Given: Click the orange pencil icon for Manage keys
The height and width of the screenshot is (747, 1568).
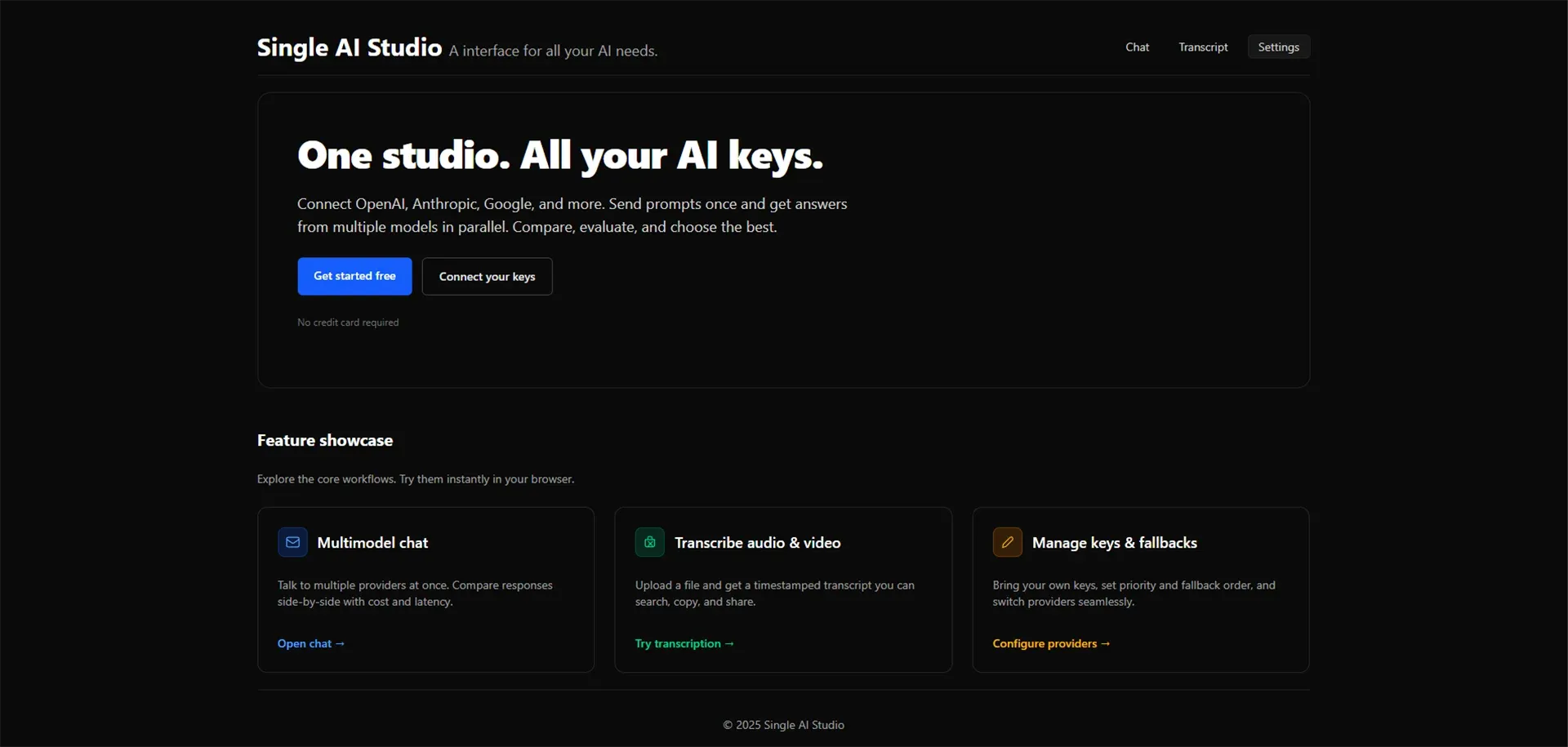Looking at the screenshot, I should tap(1007, 542).
